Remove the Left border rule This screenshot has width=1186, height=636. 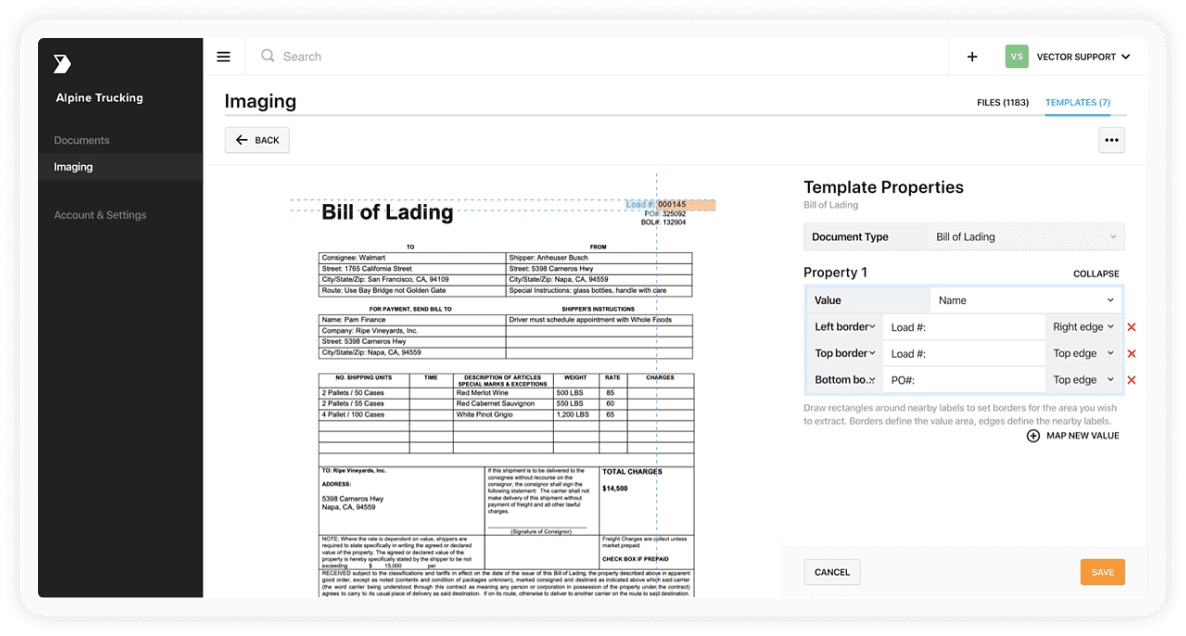[x=1132, y=327]
